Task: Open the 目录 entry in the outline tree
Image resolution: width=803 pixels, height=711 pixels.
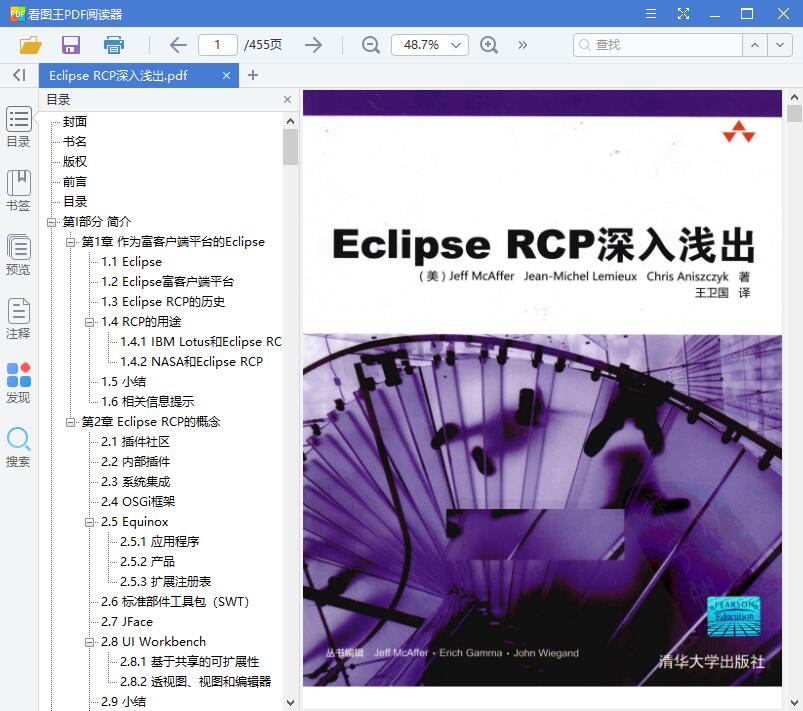Action: point(75,201)
